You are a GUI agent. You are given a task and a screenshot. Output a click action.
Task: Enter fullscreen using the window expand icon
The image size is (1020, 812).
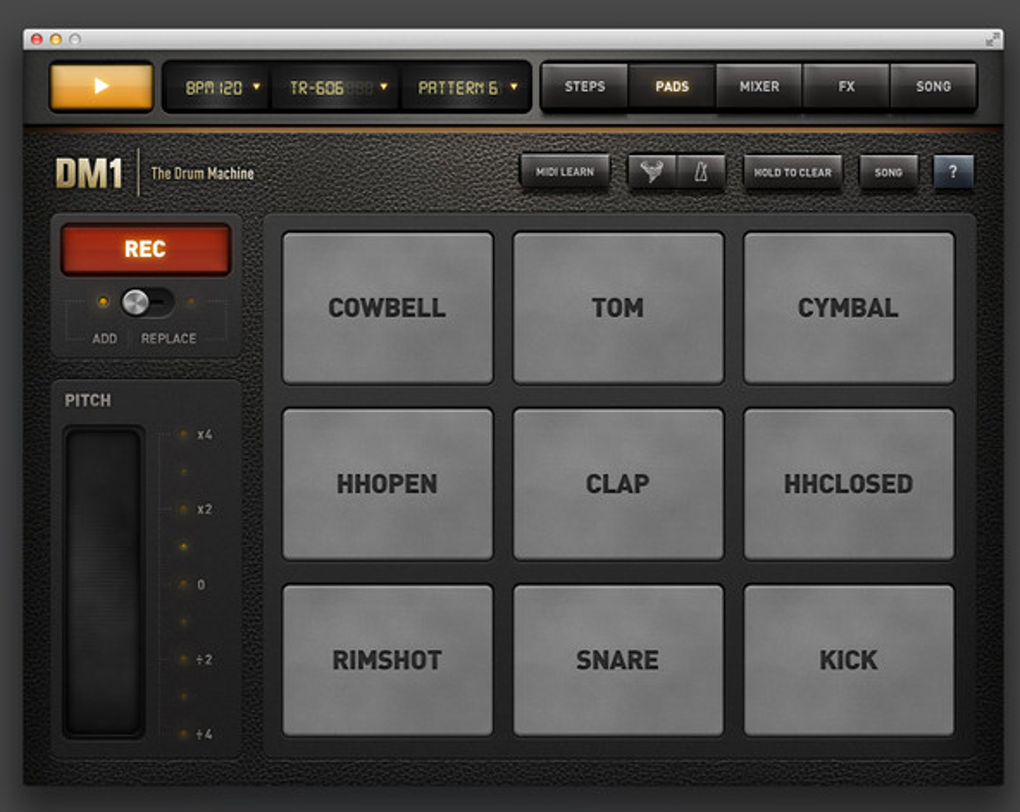click(x=992, y=40)
